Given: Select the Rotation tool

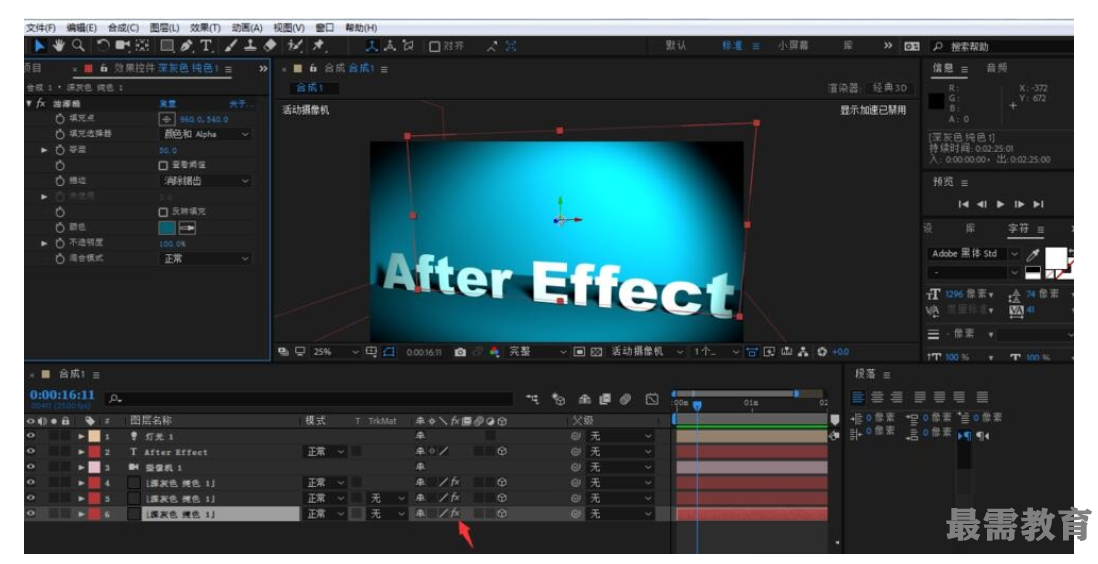Looking at the screenshot, I should pyautogui.click(x=103, y=46).
